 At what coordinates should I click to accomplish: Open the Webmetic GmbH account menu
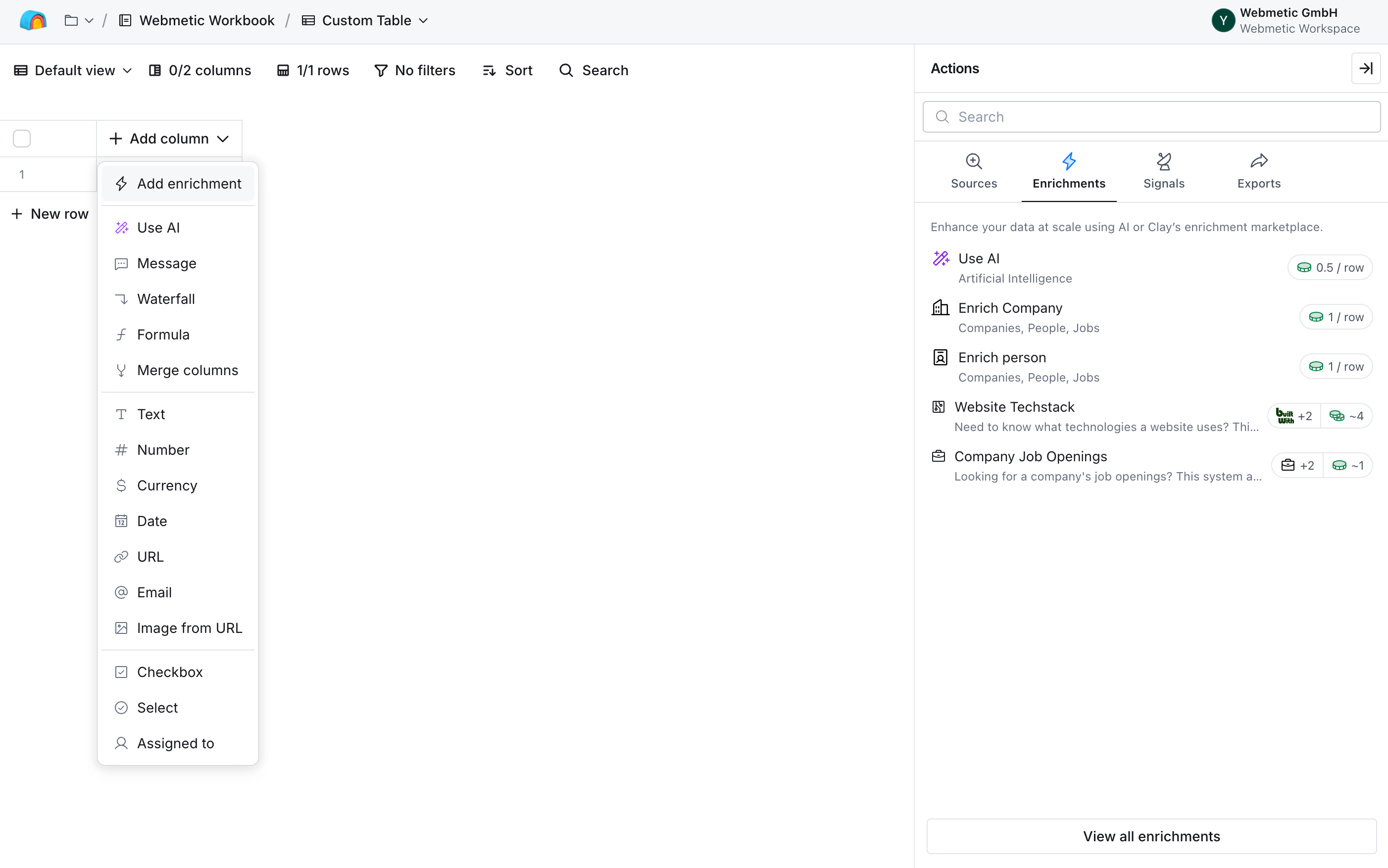click(x=1286, y=21)
